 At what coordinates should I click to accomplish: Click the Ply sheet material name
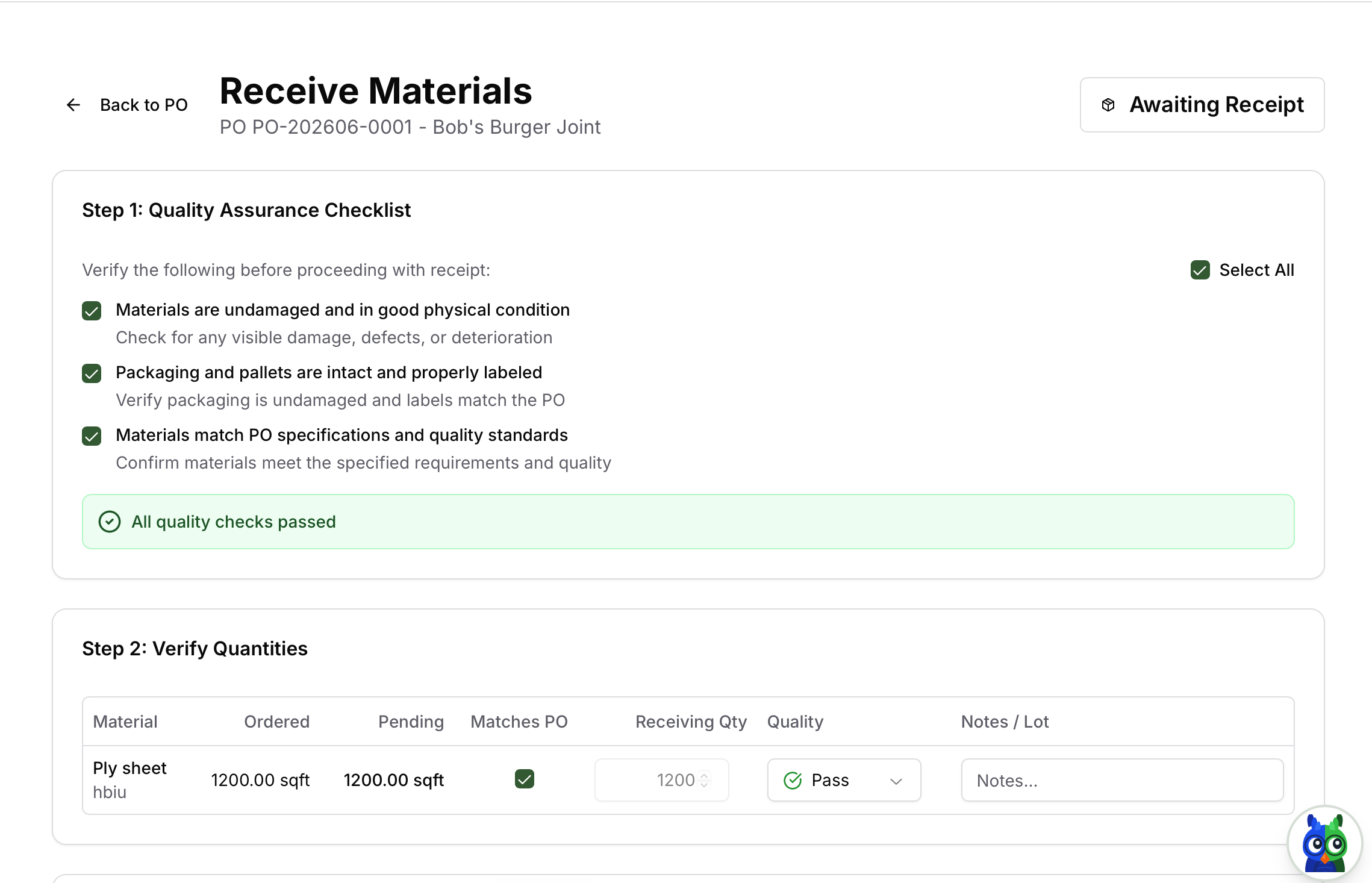click(x=129, y=768)
